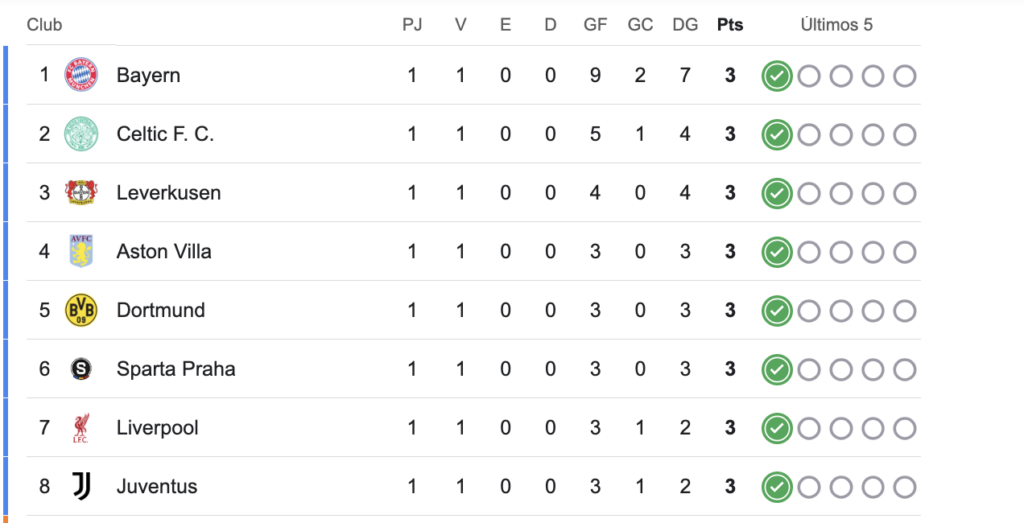1024x523 pixels.
Task: Click the Club column header
Action: (x=44, y=25)
